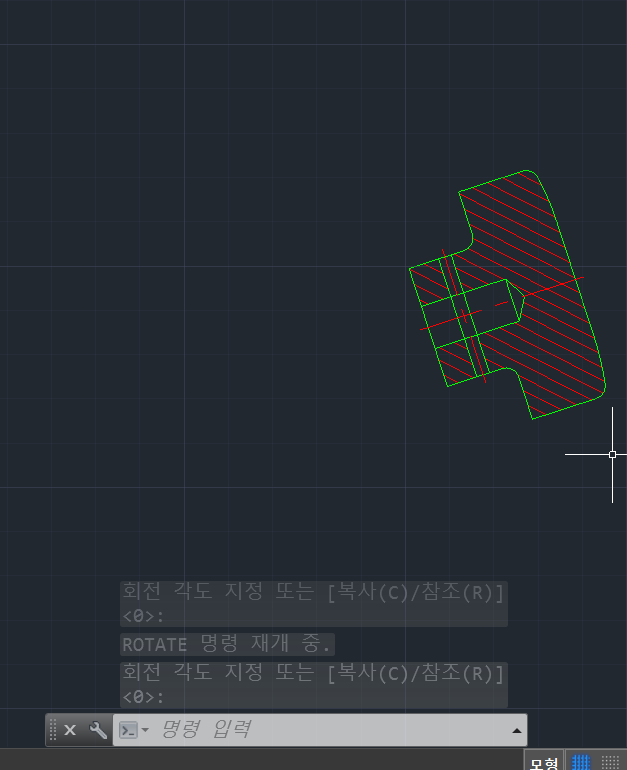Select the hatched section part drawing

point(507,295)
